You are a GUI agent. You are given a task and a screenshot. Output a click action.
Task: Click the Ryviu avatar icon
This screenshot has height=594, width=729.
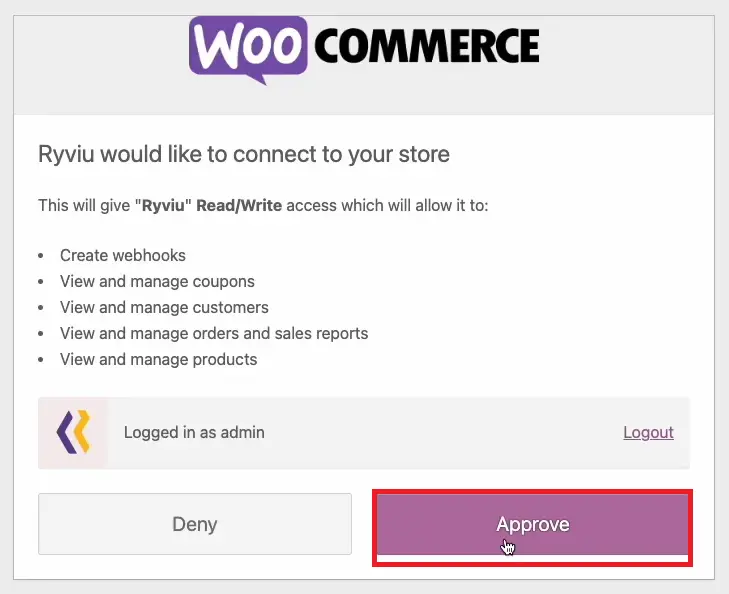tap(73, 432)
